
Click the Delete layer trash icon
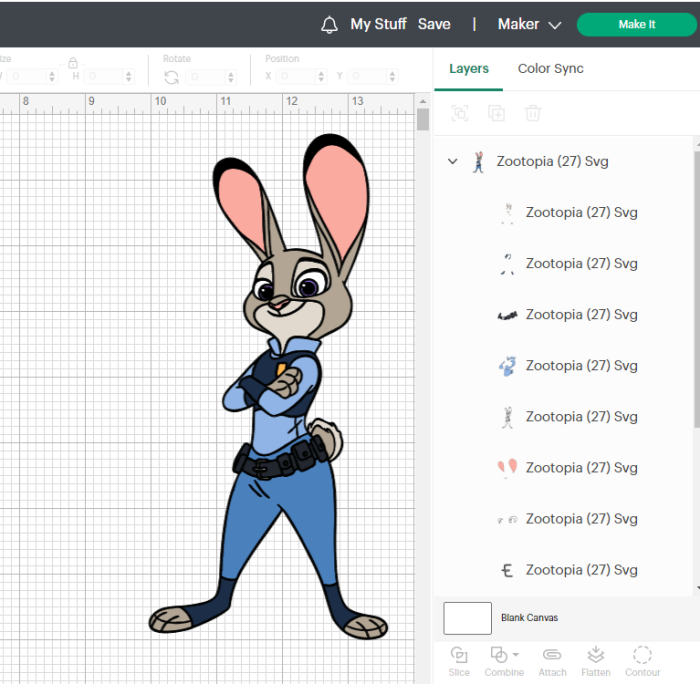pos(533,113)
